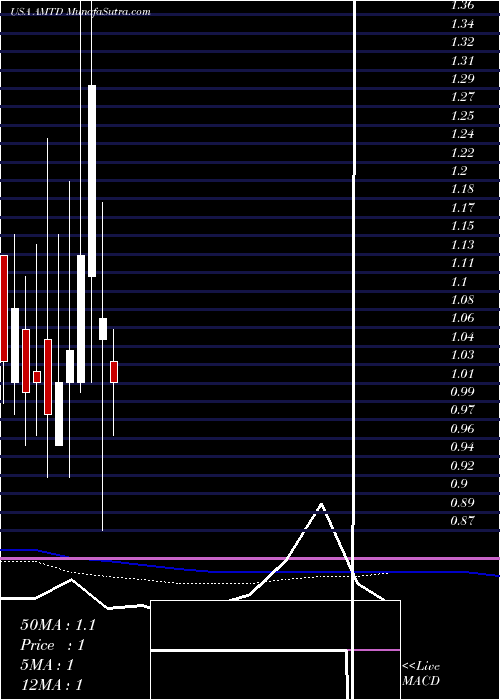Click the 1.06 price axis label
This screenshot has width=500, height=700.
pos(462,318)
